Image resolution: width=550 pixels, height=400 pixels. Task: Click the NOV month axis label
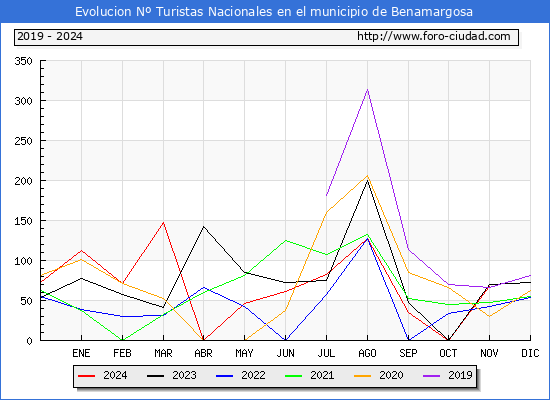pos(489,353)
